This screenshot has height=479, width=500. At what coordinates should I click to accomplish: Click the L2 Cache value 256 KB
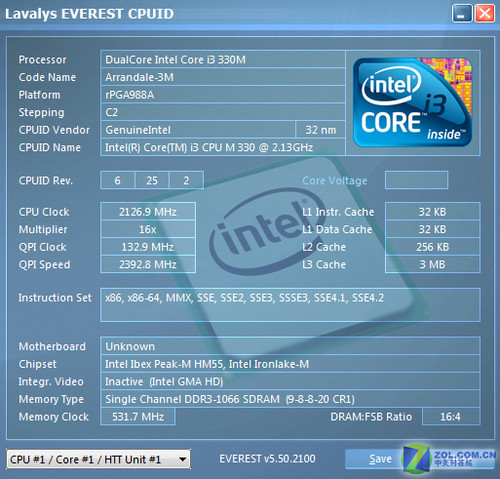(x=433, y=247)
